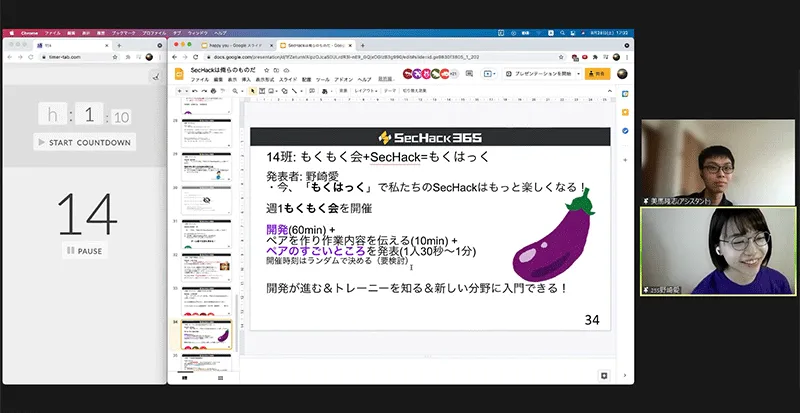The height and width of the screenshot is (413, 800).
Task: Select slide 29 thumbnail in filmstrip
Action: (x=207, y=167)
